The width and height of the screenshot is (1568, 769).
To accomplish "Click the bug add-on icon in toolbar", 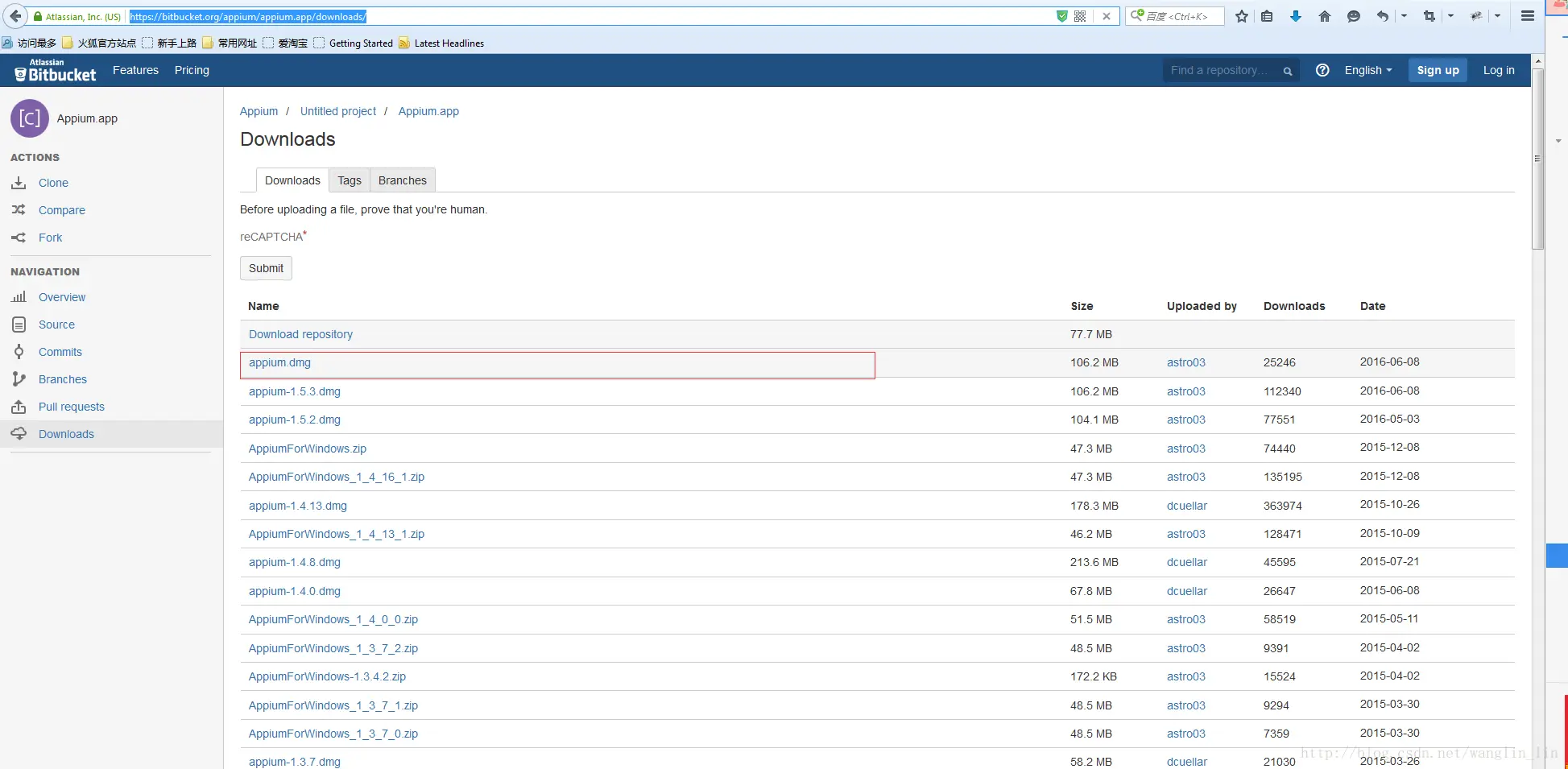I will point(1476,16).
